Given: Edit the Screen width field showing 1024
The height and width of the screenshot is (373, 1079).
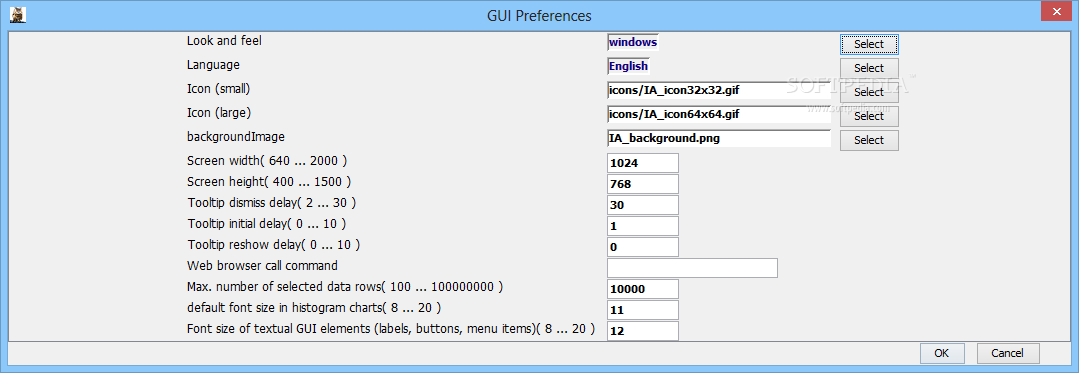Looking at the screenshot, I should (x=643, y=163).
